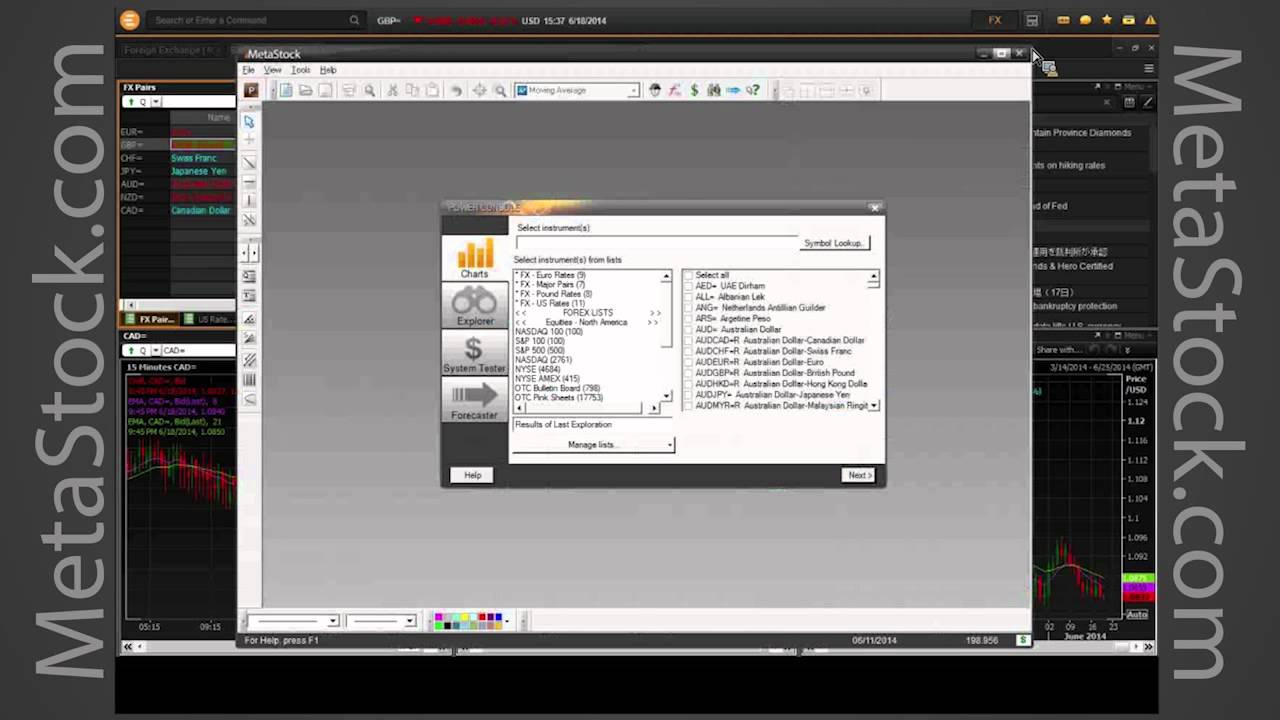Check the ARS= Argentine Peso checkbox
Image resolution: width=1280 pixels, height=720 pixels.
point(688,319)
